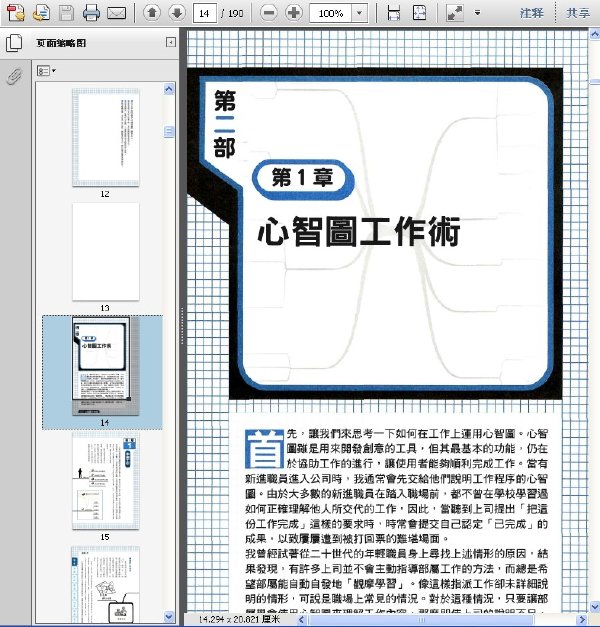This screenshot has height=627, width=600.
Task: Open the thumbnail options menu dropdown
Action: [46, 71]
